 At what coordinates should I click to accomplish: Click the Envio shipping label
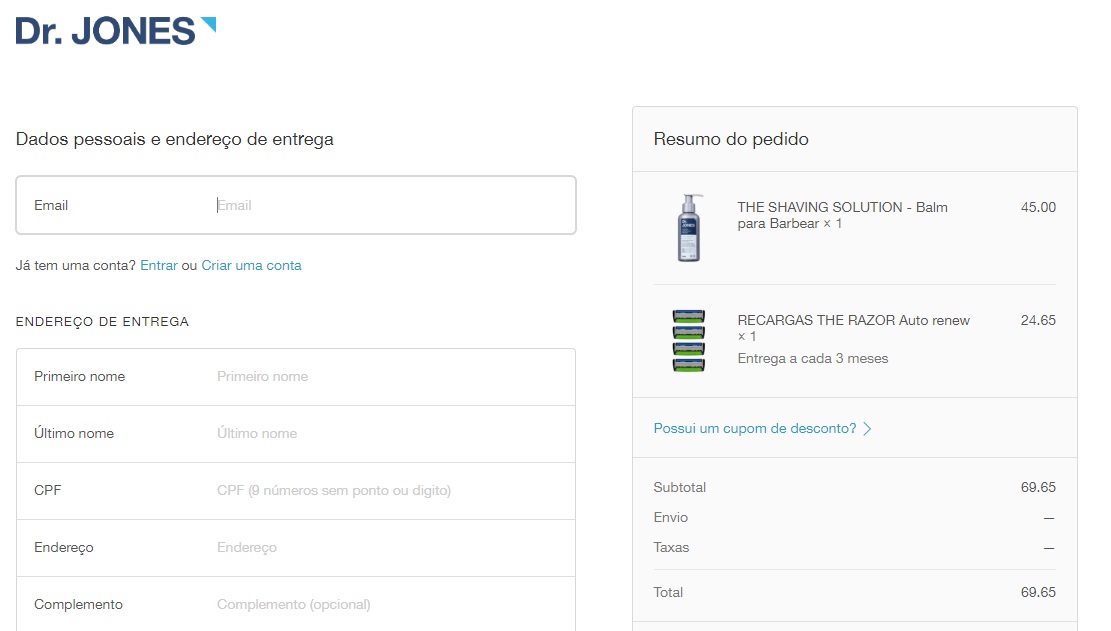[670, 518]
